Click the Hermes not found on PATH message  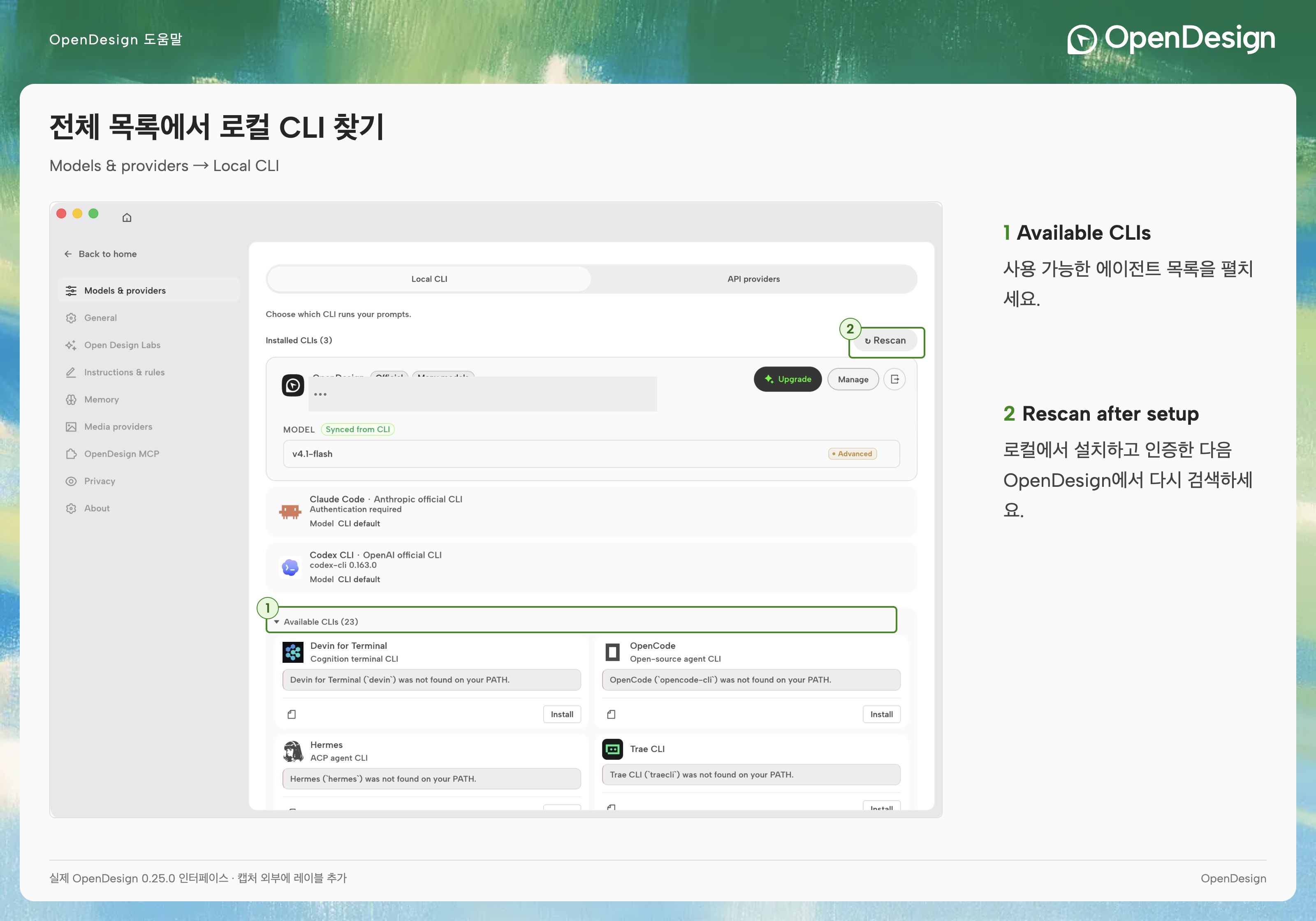[x=431, y=779]
